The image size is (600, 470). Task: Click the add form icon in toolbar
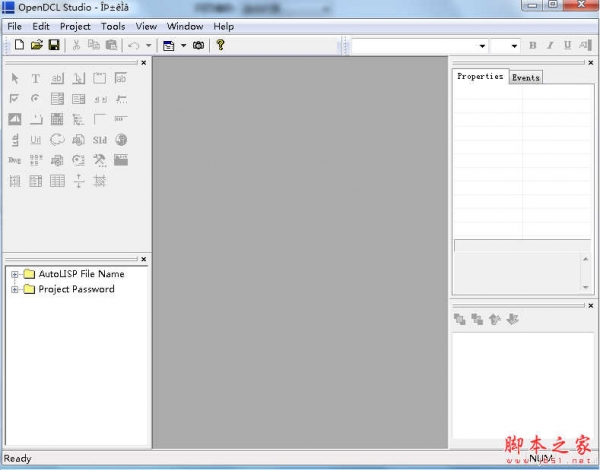168,46
